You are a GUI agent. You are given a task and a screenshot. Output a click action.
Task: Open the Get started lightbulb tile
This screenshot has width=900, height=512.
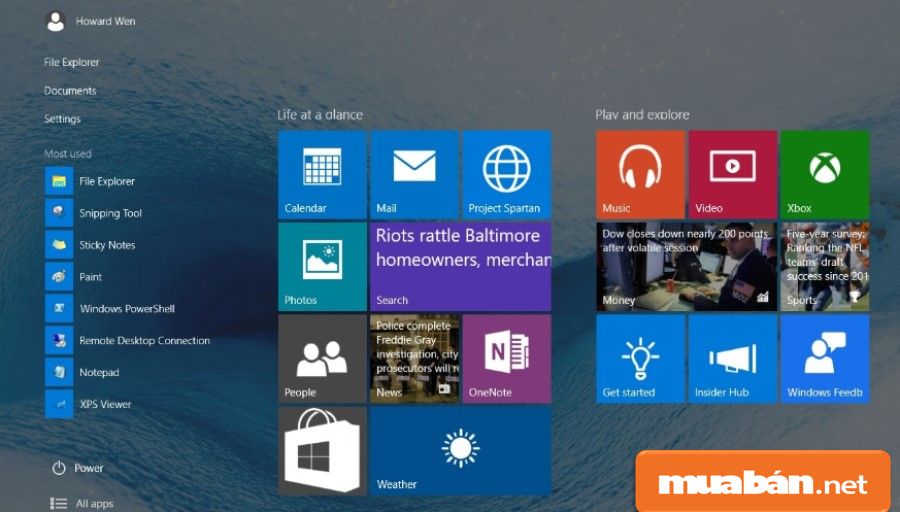(x=641, y=359)
